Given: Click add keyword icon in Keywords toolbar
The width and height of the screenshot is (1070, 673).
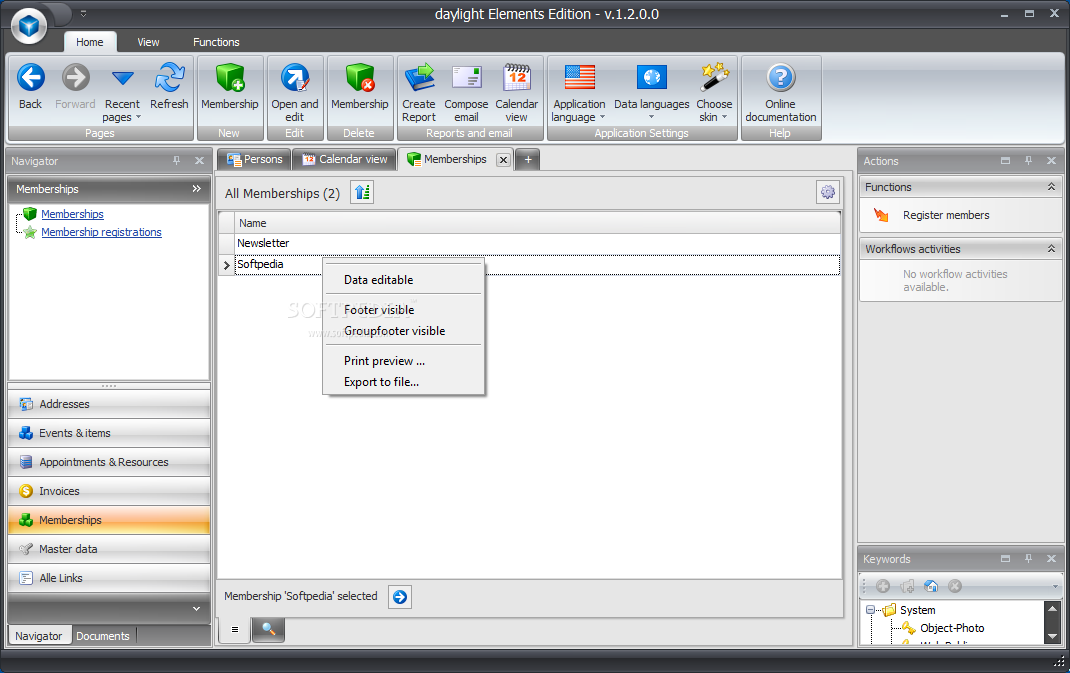Looking at the screenshot, I should (883, 586).
